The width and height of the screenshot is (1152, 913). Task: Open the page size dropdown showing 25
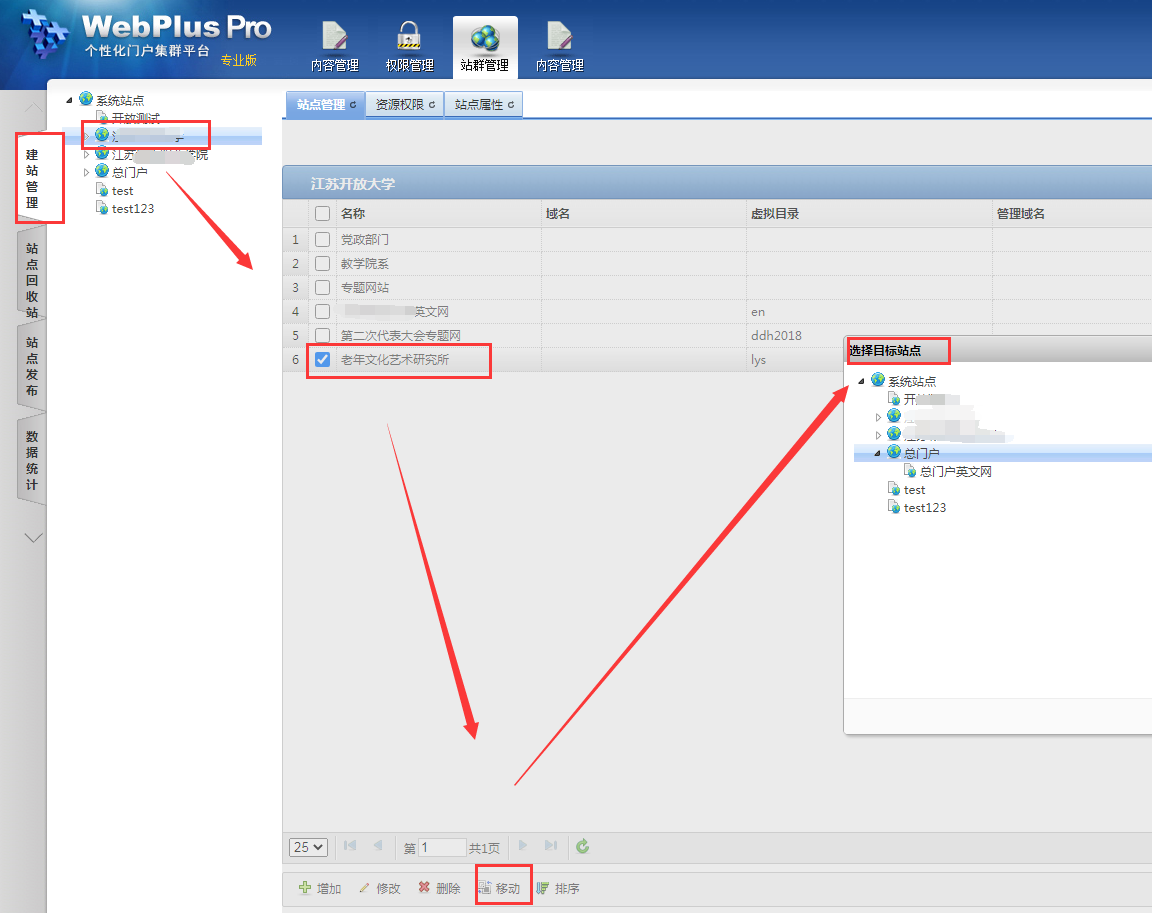coord(308,847)
